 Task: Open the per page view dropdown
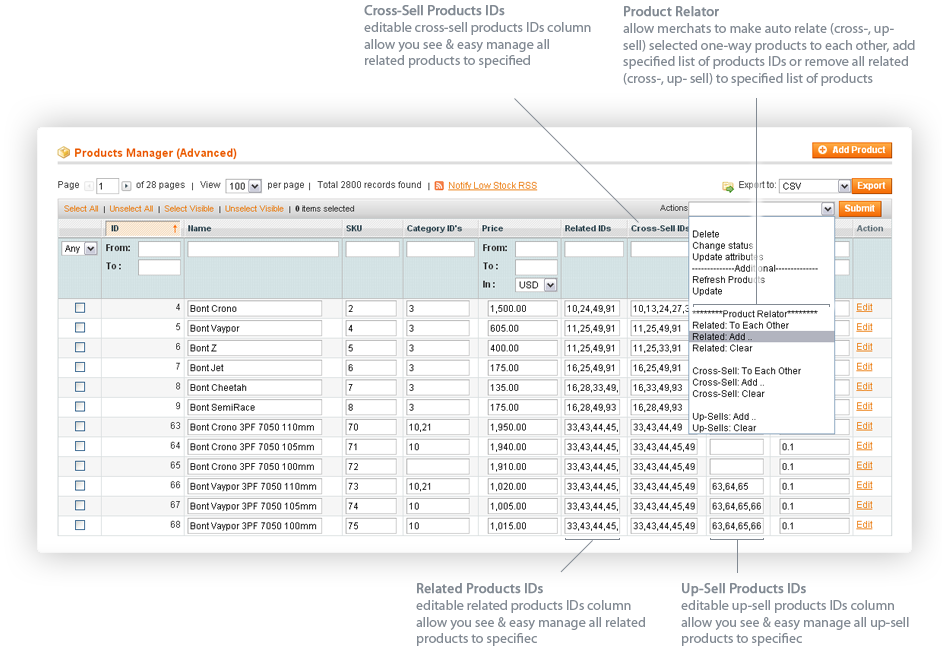point(243,186)
